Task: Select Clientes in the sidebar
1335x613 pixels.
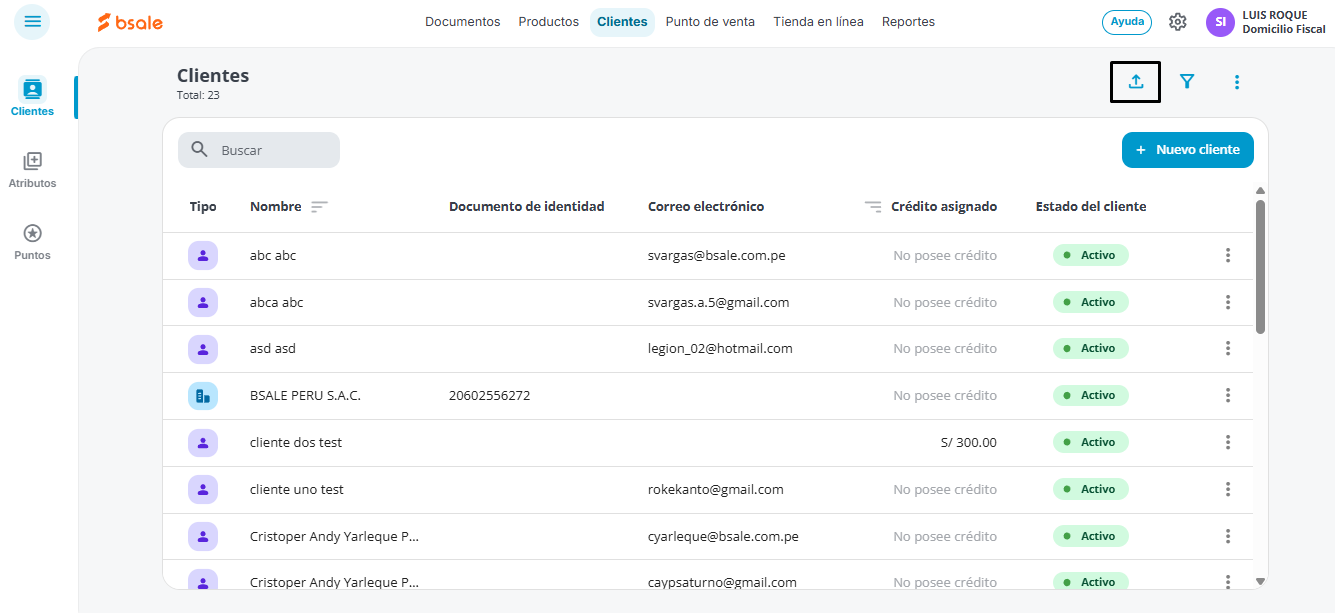Action: click(32, 97)
